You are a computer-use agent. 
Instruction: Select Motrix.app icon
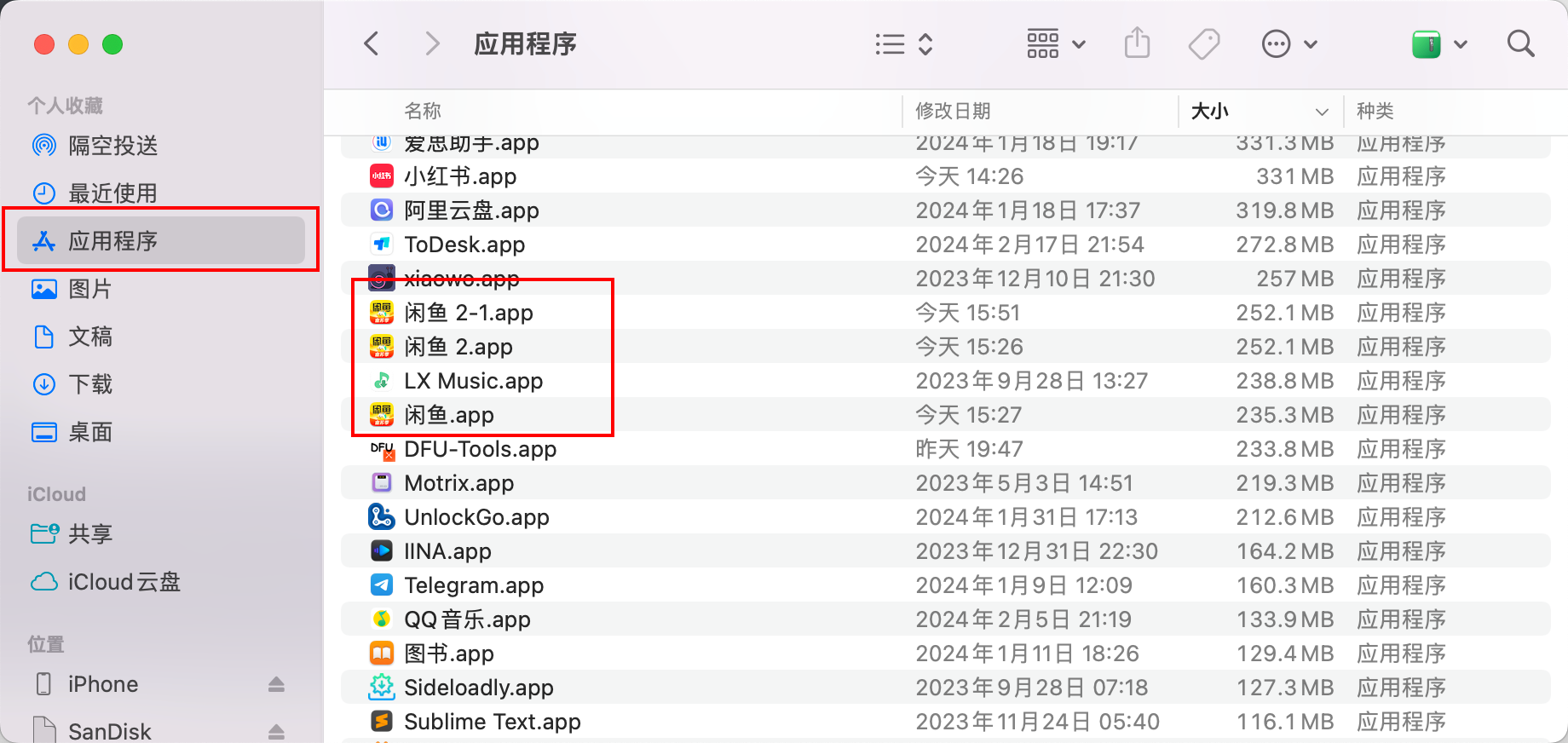(x=381, y=483)
